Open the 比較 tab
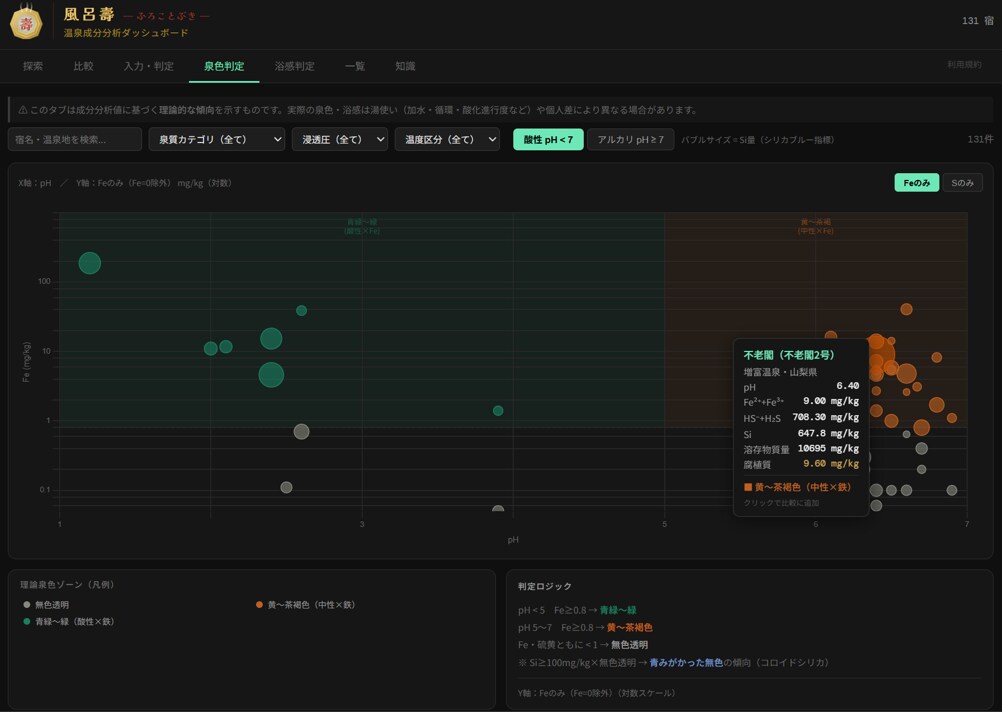The width and height of the screenshot is (1002, 712). pyautogui.click(x=83, y=66)
